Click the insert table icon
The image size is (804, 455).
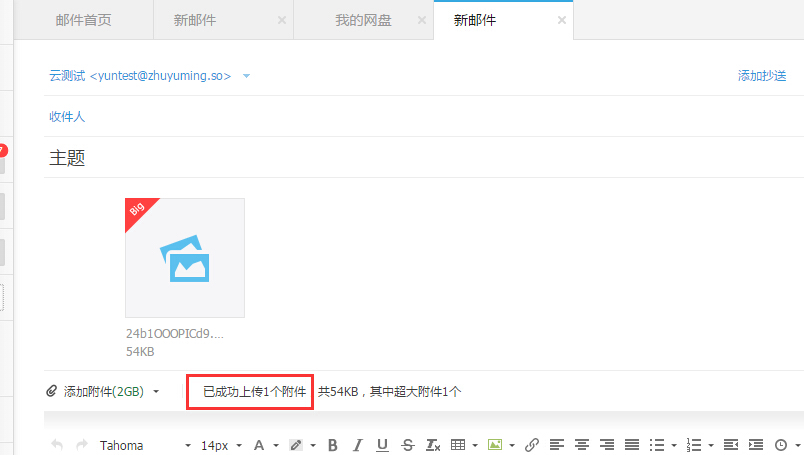tap(458, 445)
